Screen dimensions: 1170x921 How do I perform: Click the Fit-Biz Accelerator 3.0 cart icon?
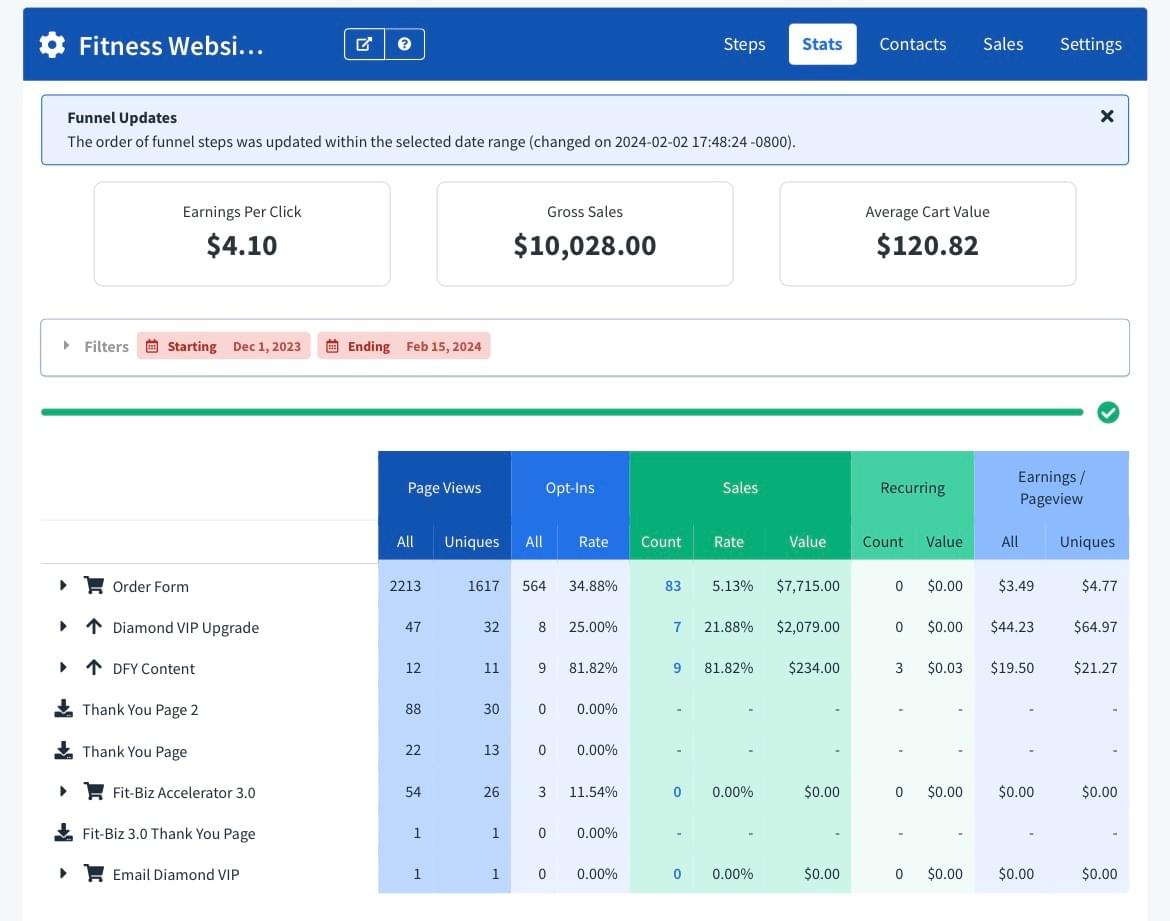94,792
